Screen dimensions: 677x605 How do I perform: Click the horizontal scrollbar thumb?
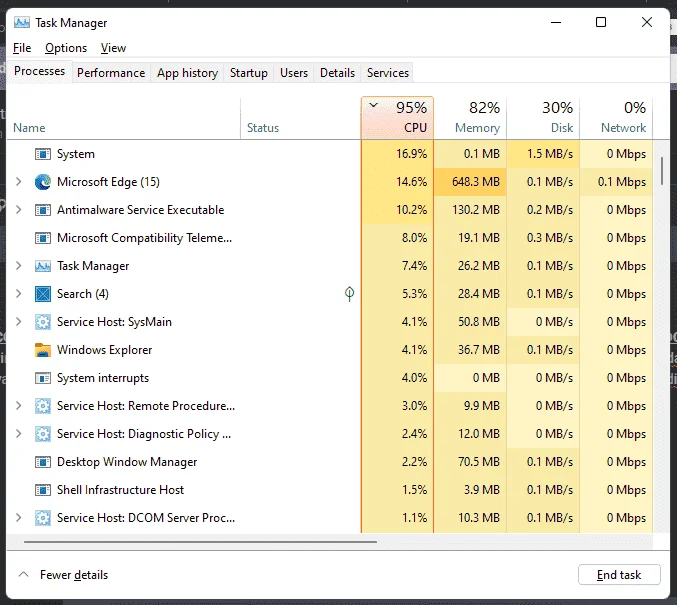pos(200,541)
